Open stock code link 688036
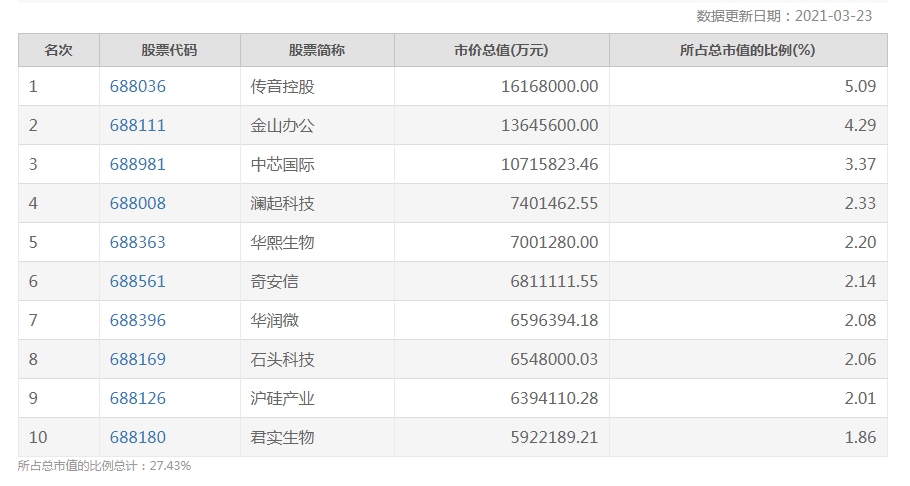This screenshot has width=910, height=486. point(138,87)
